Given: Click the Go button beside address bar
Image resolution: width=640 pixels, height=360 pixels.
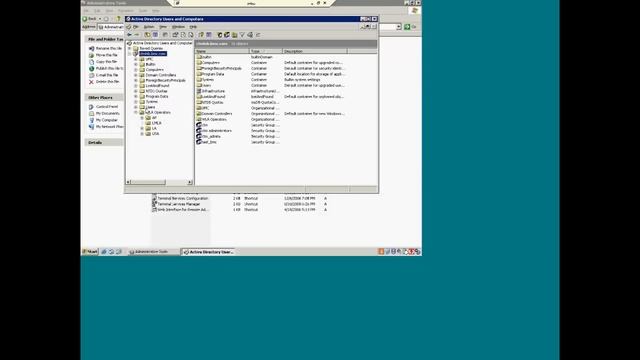Looking at the screenshot, I should (410, 27).
